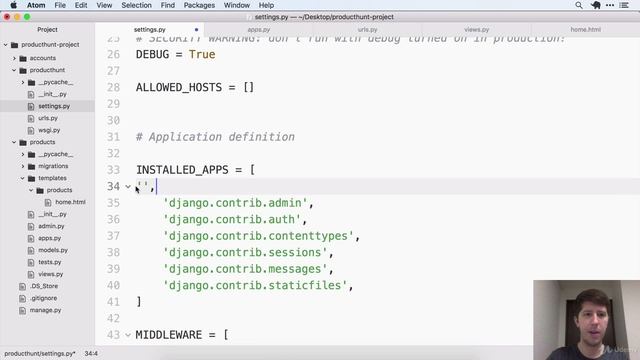Click the three dots menu bar icon
Screen dimensions: 640x360
610,5
